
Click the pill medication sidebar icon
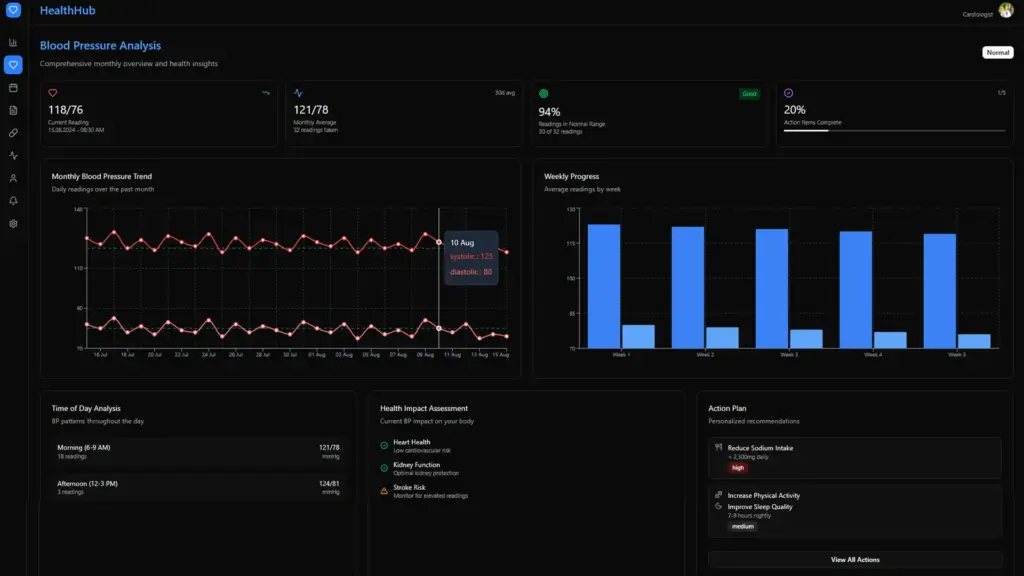click(13, 133)
